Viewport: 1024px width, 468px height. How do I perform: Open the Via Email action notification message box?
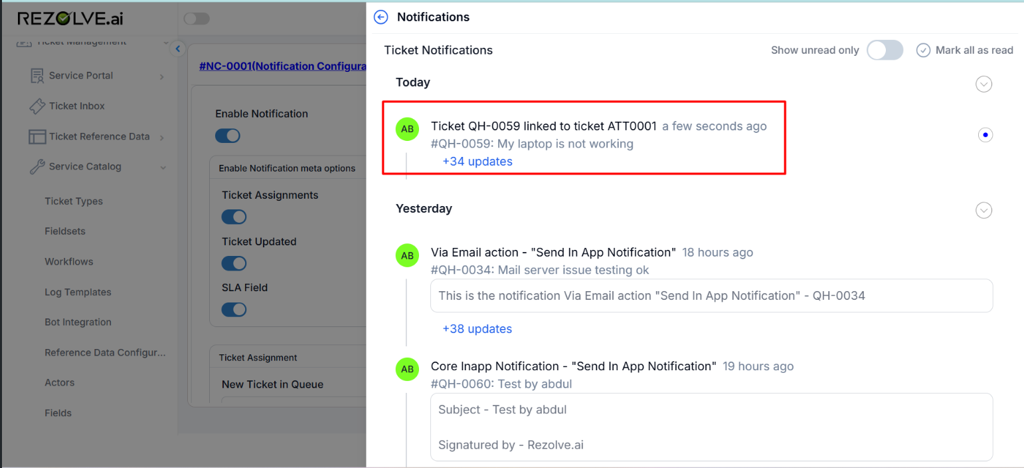point(711,295)
